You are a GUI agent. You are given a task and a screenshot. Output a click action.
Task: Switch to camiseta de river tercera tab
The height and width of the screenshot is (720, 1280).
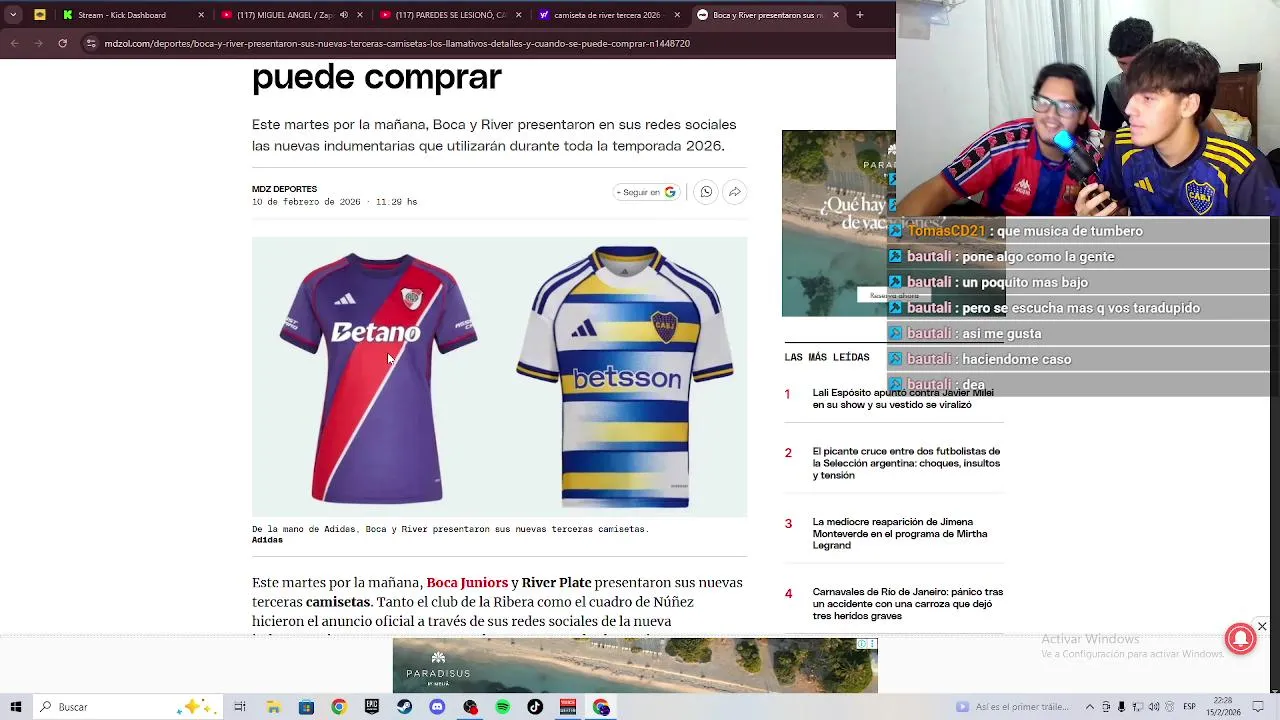pyautogui.click(x=610, y=15)
